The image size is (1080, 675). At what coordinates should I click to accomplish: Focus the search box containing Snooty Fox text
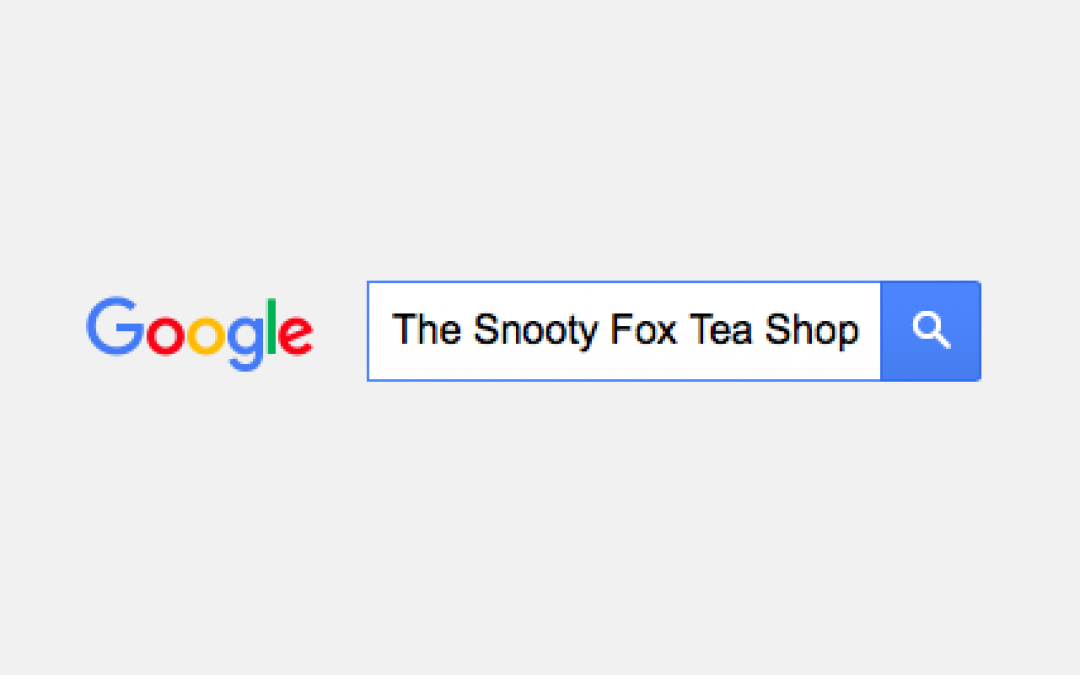click(624, 331)
